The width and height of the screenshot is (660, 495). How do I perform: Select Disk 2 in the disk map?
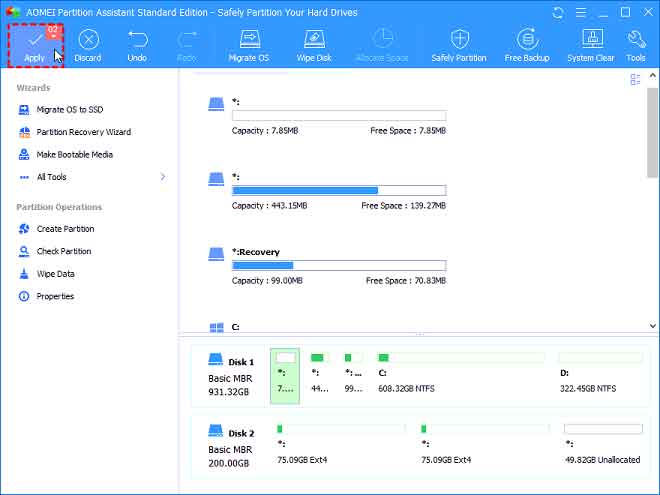click(231, 448)
